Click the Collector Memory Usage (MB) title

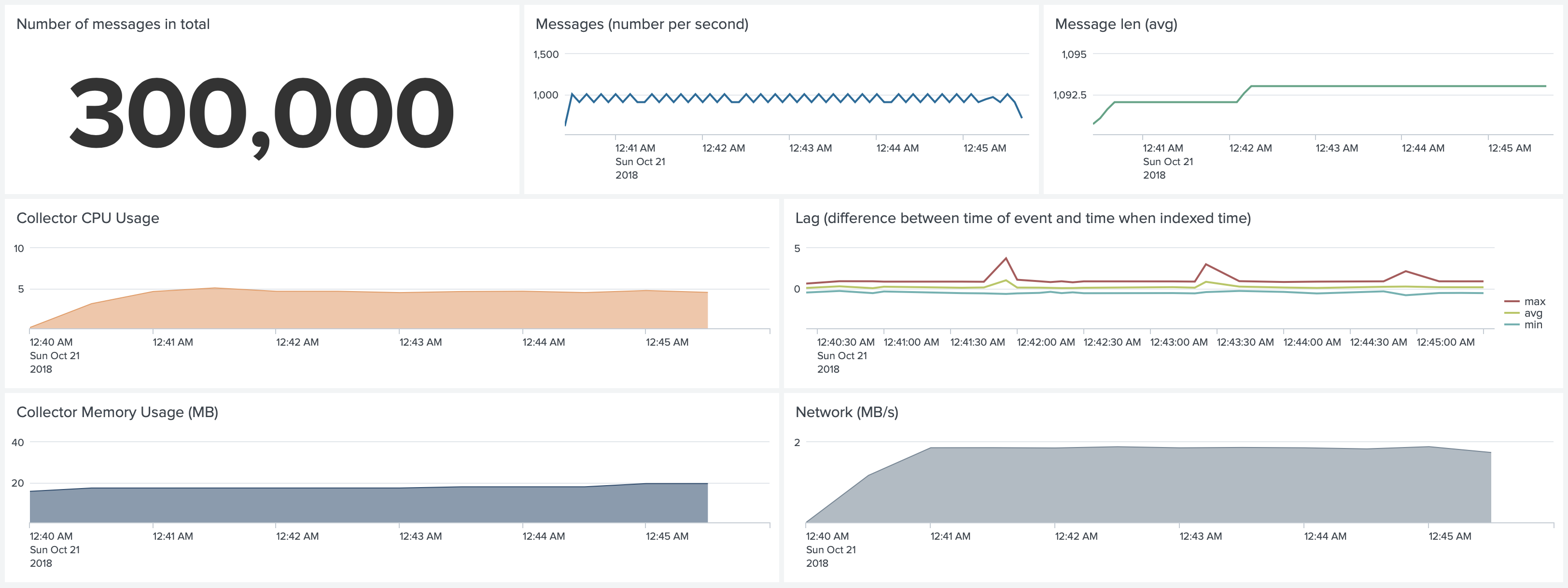tap(117, 412)
